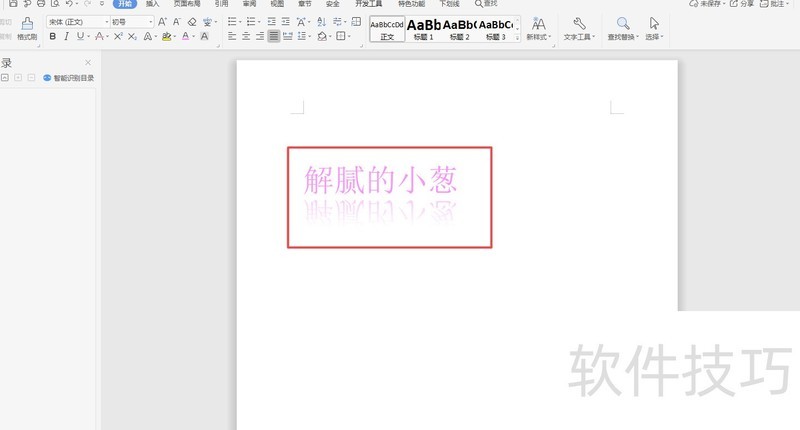Click the Clear Formatting eraser icon

192,22
